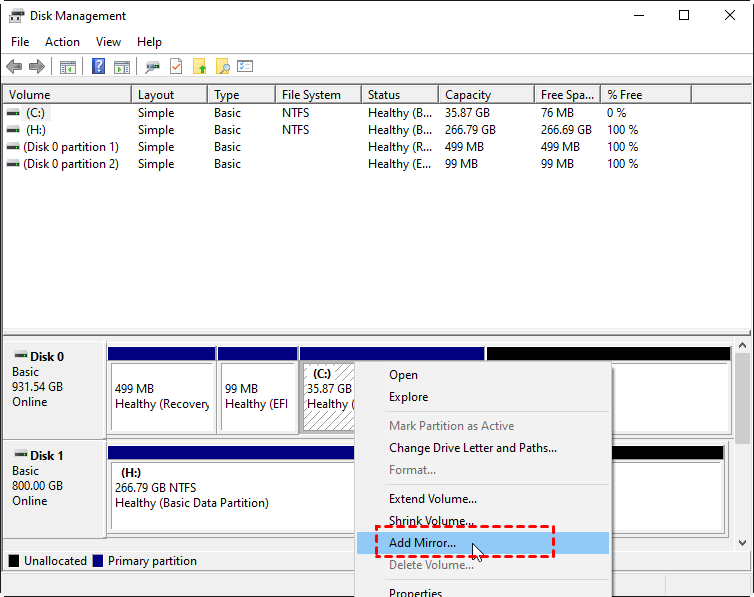Sort by the Capacity column header

(x=487, y=95)
